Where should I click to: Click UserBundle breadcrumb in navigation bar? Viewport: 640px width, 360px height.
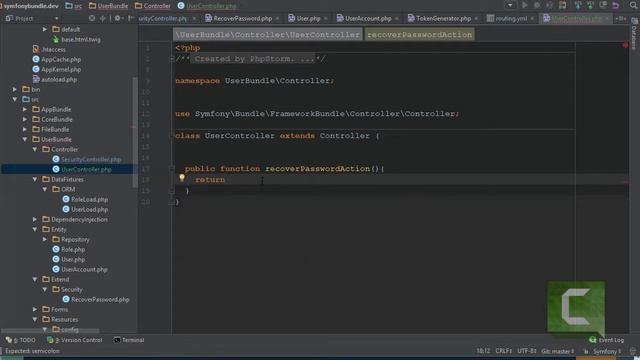108,6
